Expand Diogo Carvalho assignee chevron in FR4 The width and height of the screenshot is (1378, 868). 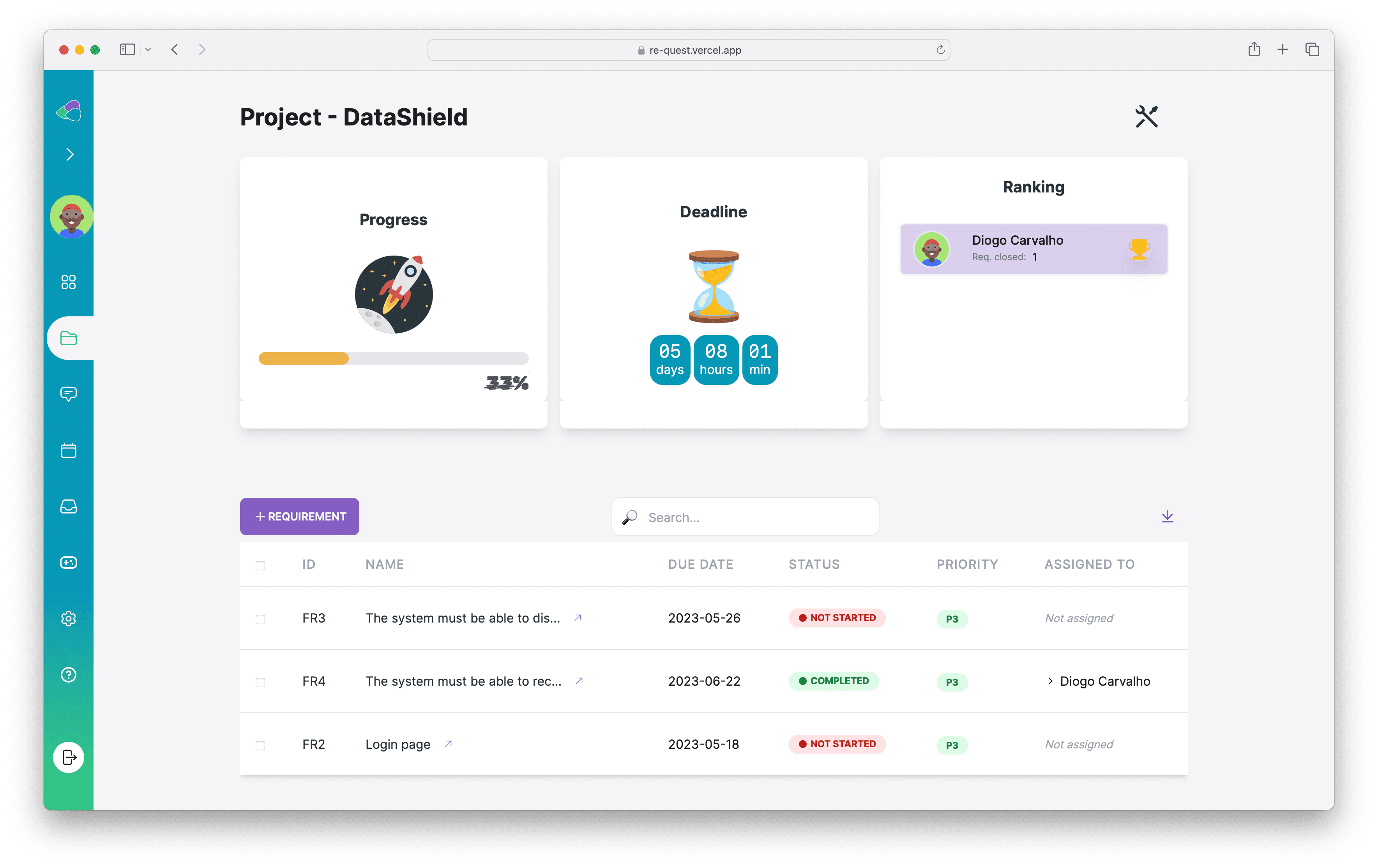1050,681
